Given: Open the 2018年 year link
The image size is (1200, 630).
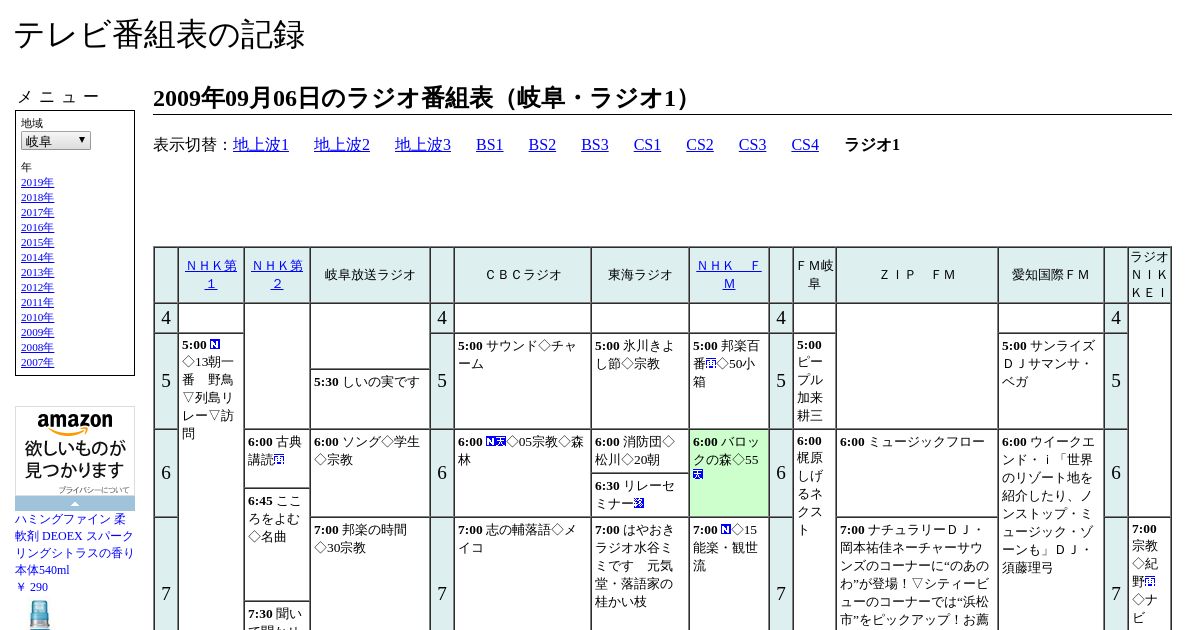Looking at the screenshot, I should coord(38,197).
